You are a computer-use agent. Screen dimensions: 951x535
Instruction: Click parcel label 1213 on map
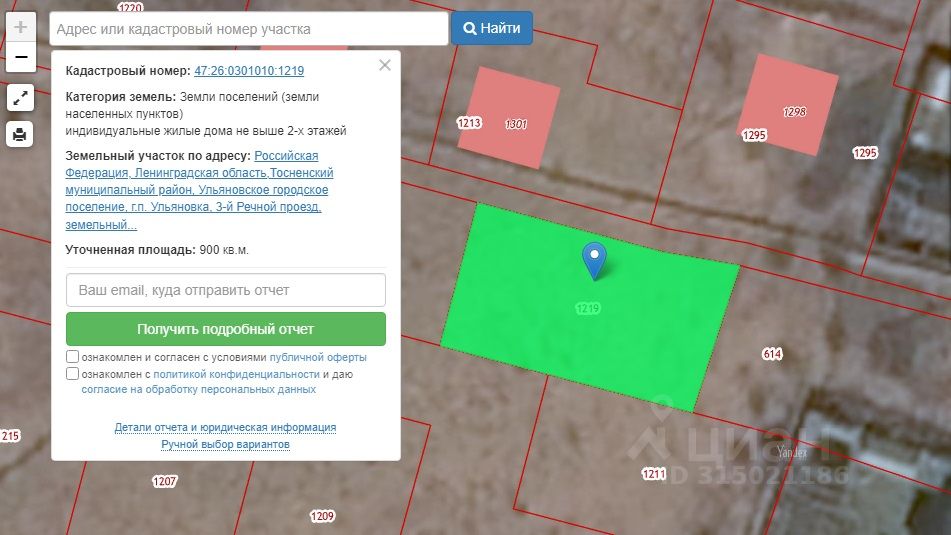pyautogui.click(x=469, y=123)
